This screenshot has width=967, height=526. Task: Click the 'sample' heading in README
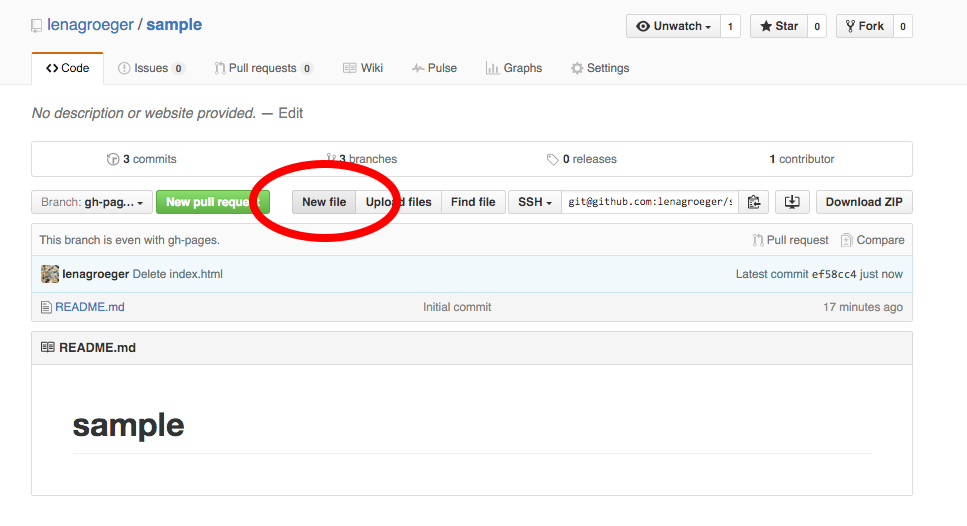128,425
